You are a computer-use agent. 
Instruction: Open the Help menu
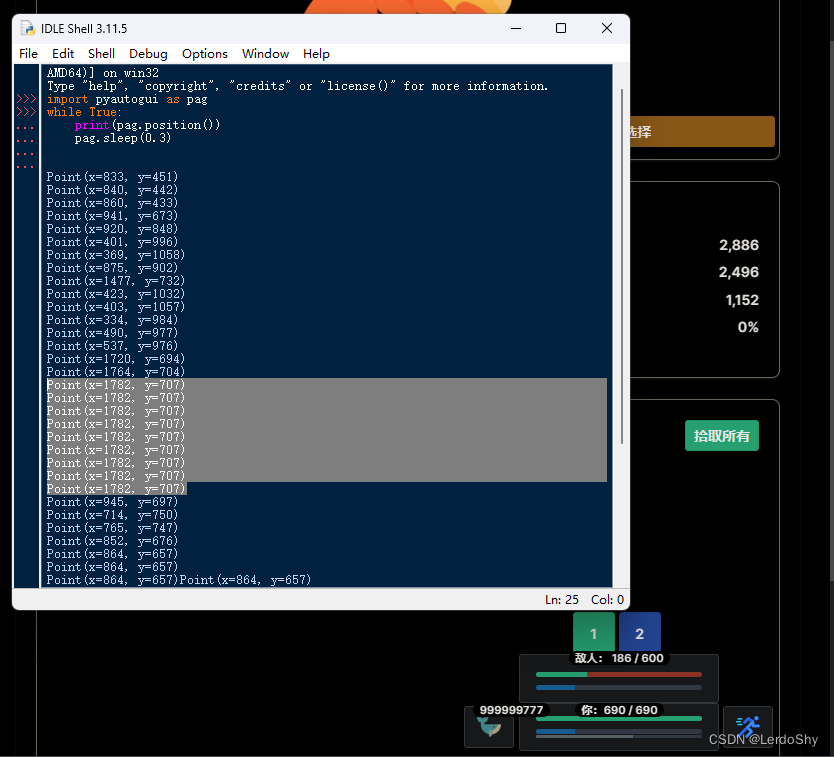coord(316,53)
